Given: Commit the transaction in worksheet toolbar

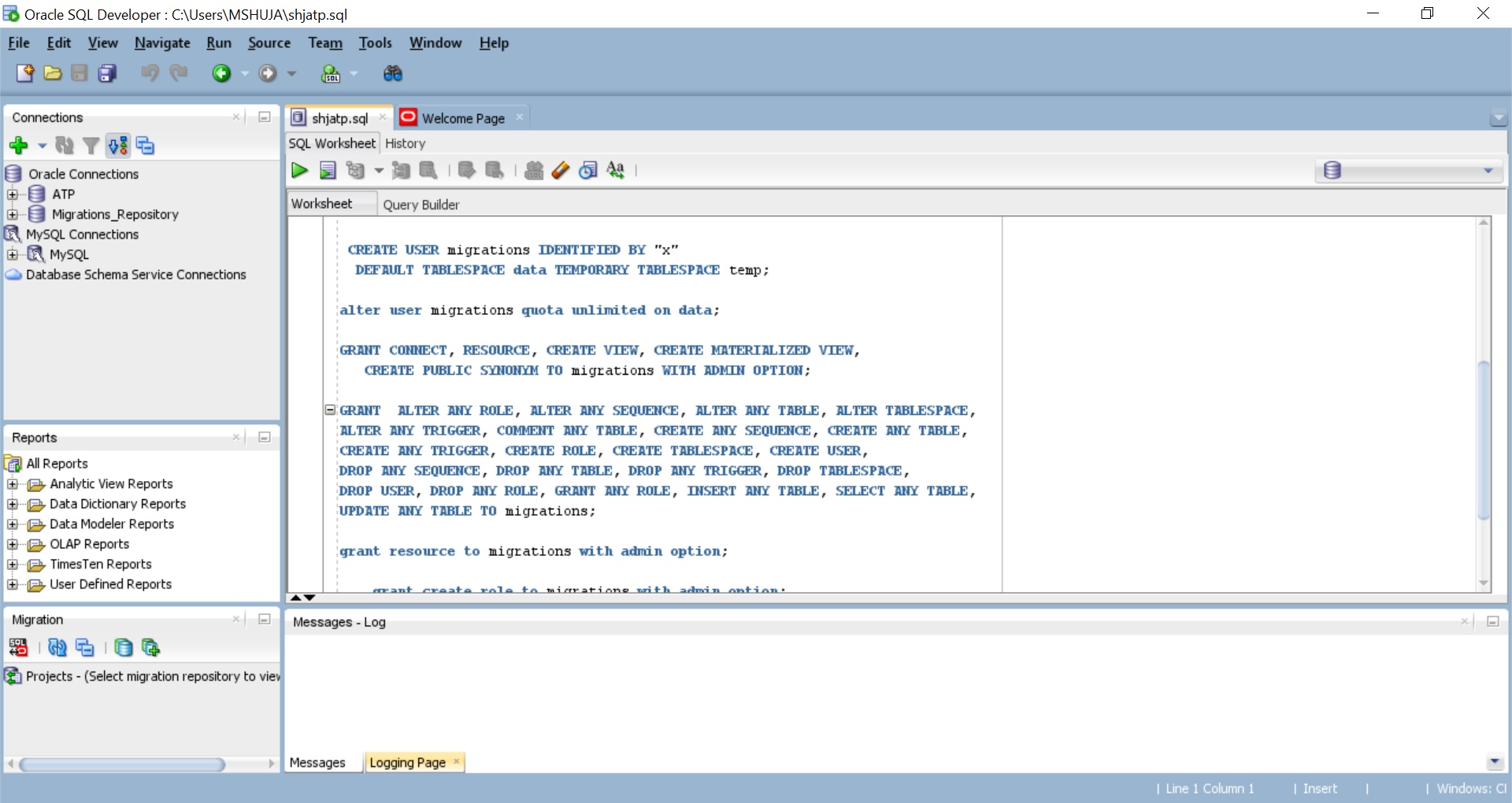Looking at the screenshot, I should click(466, 170).
